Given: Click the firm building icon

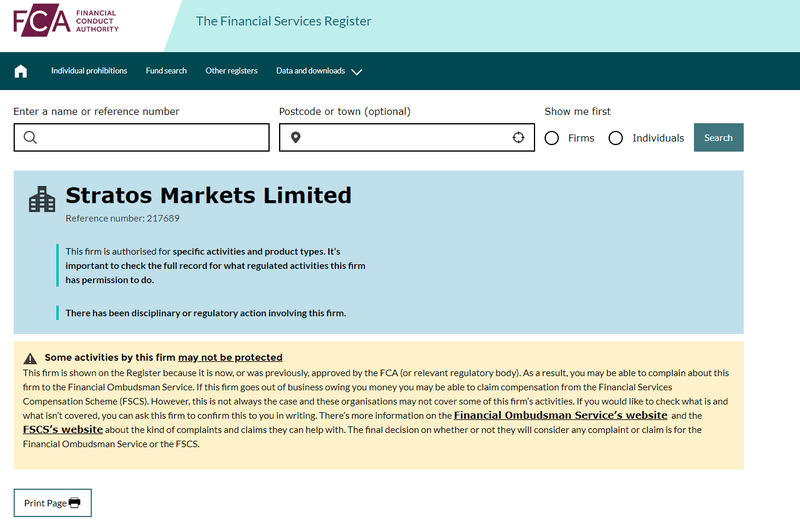Looking at the screenshot, I should [42, 200].
